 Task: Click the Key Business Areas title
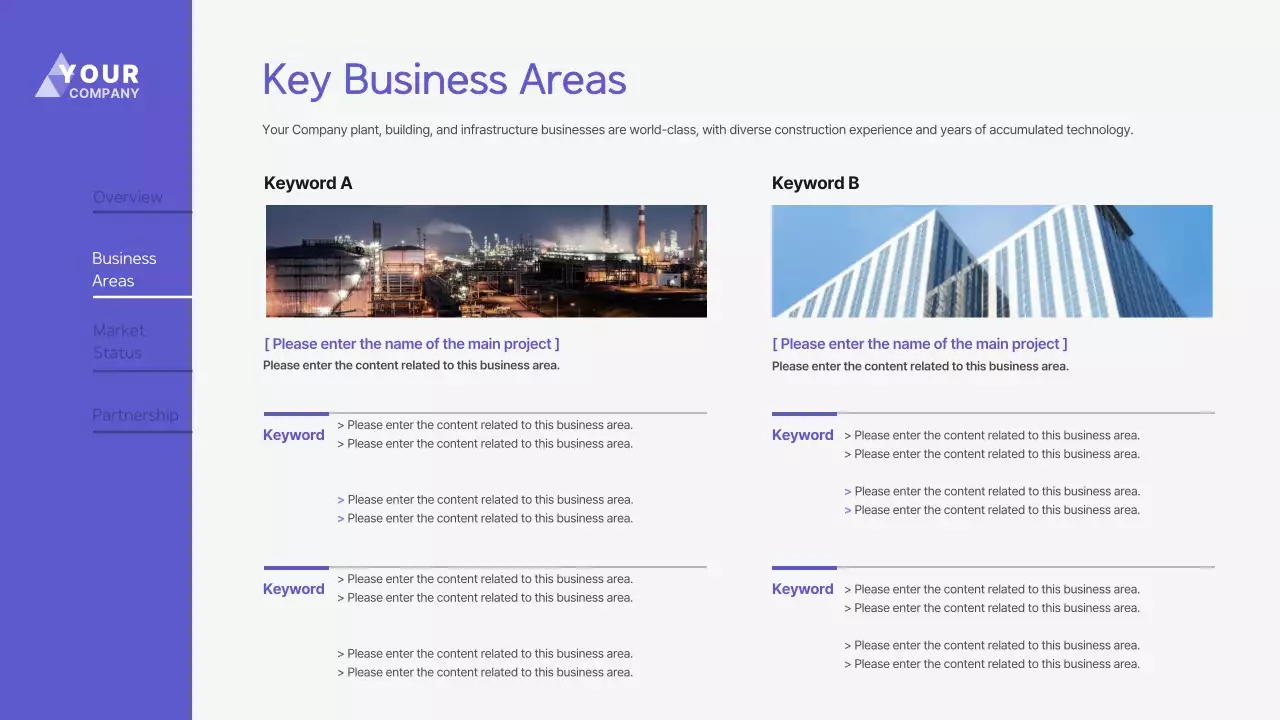444,79
